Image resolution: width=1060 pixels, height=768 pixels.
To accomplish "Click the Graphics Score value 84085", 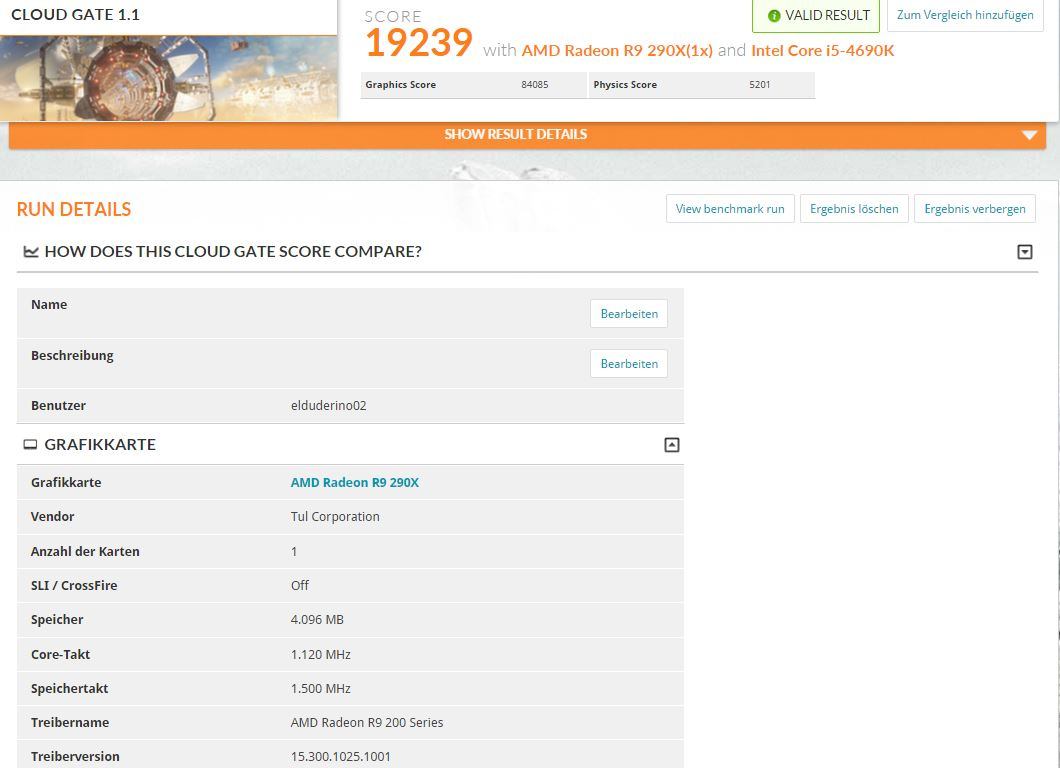I will pyautogui.click(x=535, y=85).
